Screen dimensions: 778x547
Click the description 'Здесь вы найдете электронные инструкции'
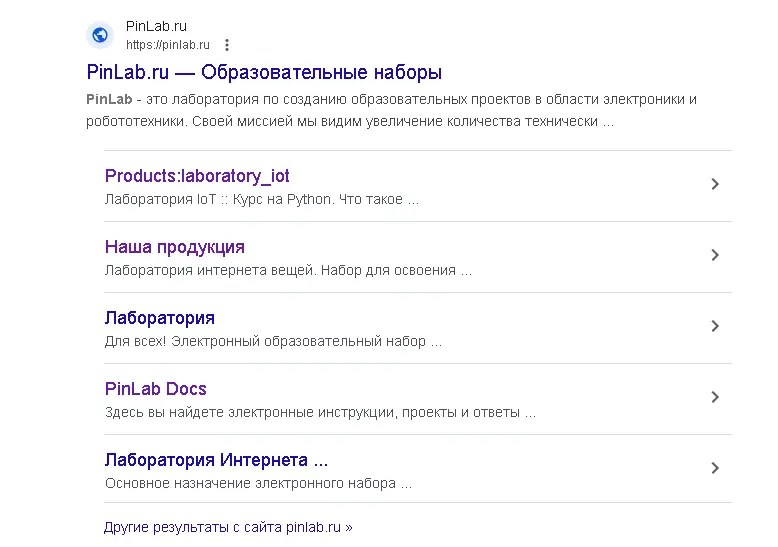click(x=321, y=412)
